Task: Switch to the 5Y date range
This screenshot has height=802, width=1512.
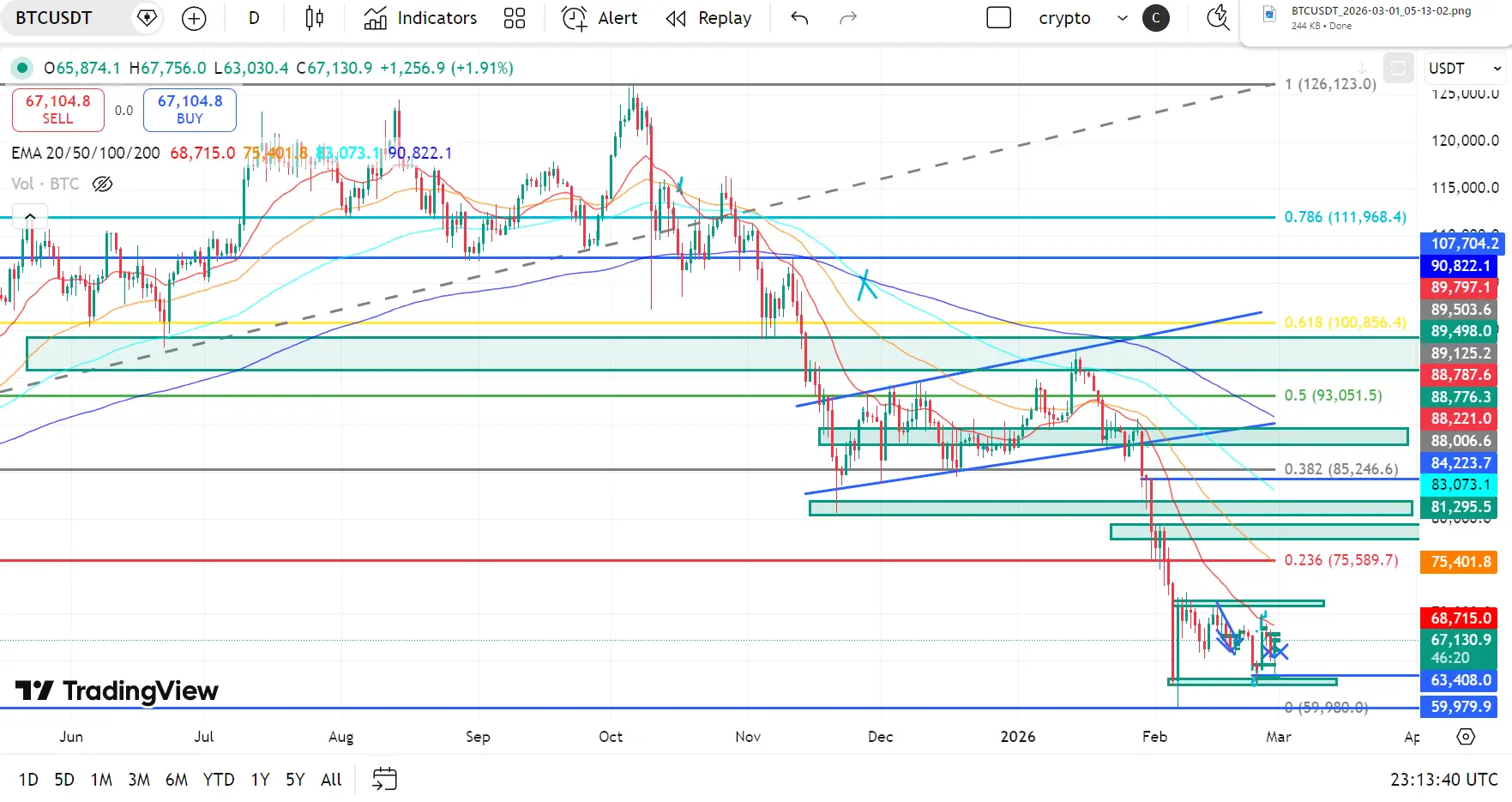Action: pyautogui.click(x=295, y=780)
